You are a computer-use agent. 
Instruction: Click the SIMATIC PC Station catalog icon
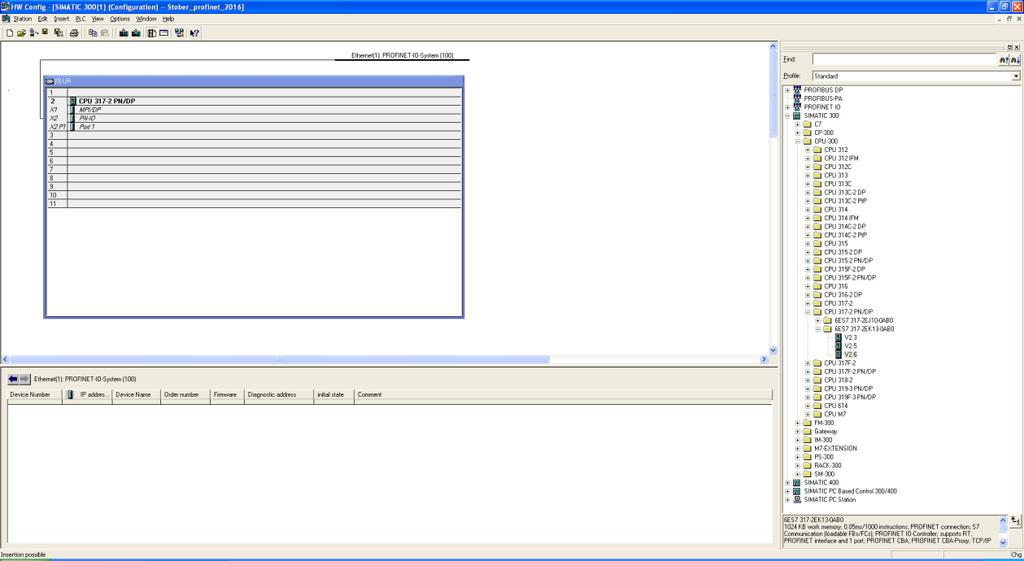(797, 500)
